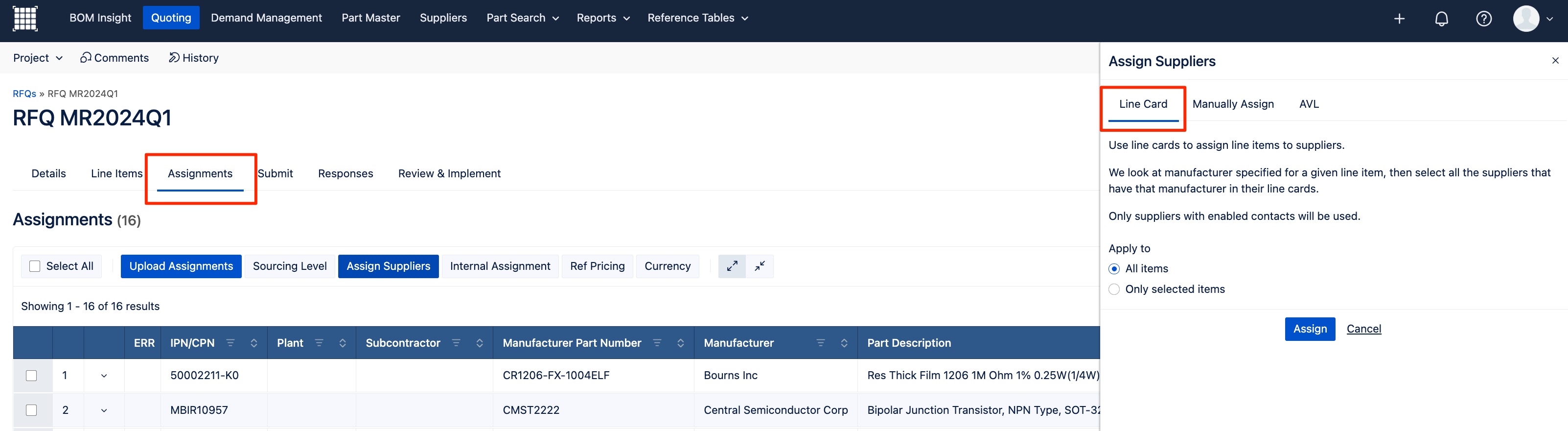The image size is (1568, 431).
Task: Switch to the Manually Assign tab
Action: [1233, 104]
